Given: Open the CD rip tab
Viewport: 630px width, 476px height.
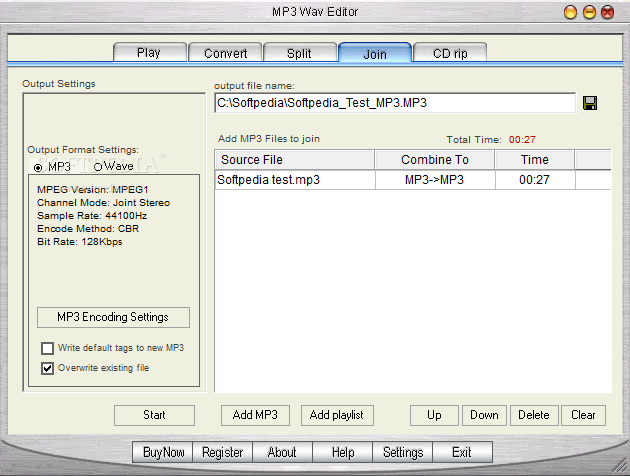Looking at the screenshot, I should (x=450, y=53).
